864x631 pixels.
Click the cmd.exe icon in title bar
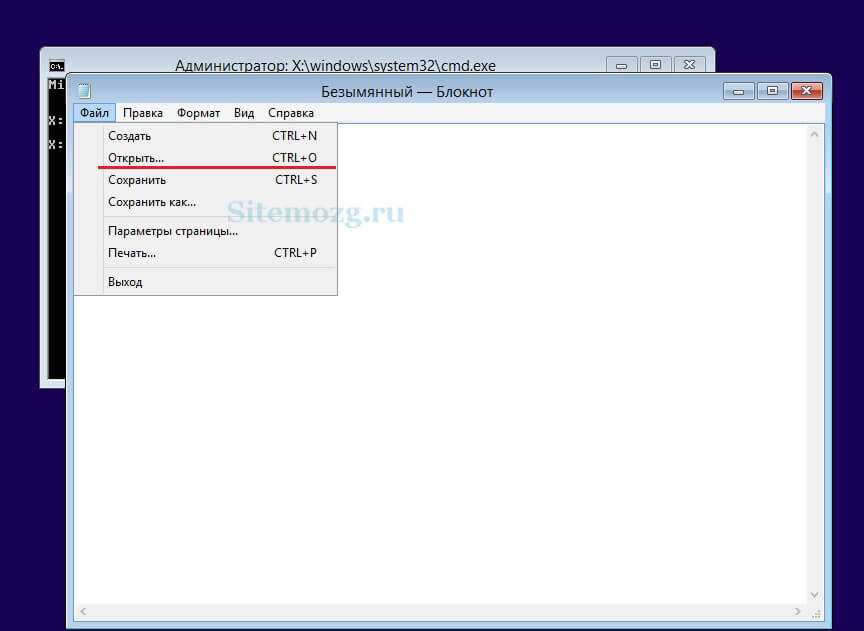tap(57, 66)
